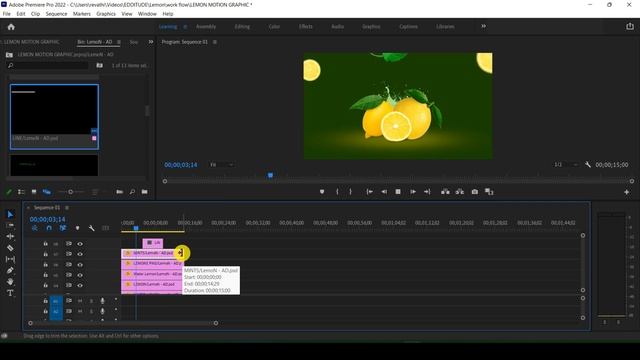Click the Lift button
The height and width of the screenshot is (360, 640).
pos(445,192)
